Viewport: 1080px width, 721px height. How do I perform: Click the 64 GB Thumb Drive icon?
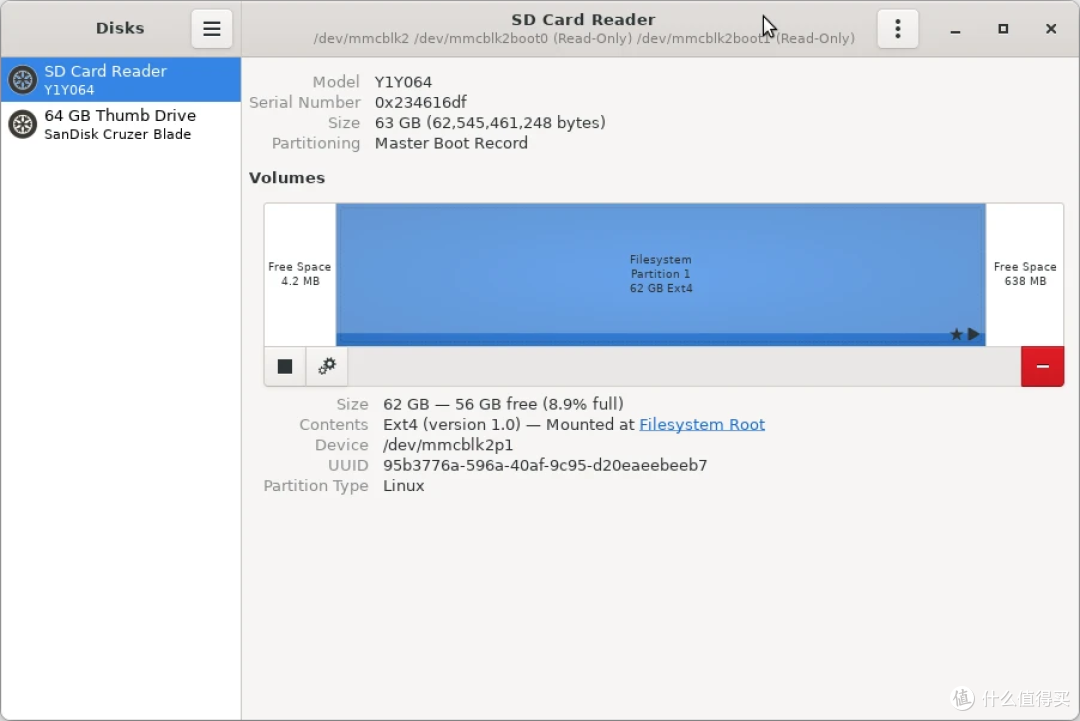pyautogui.click(x=23, y=125)
